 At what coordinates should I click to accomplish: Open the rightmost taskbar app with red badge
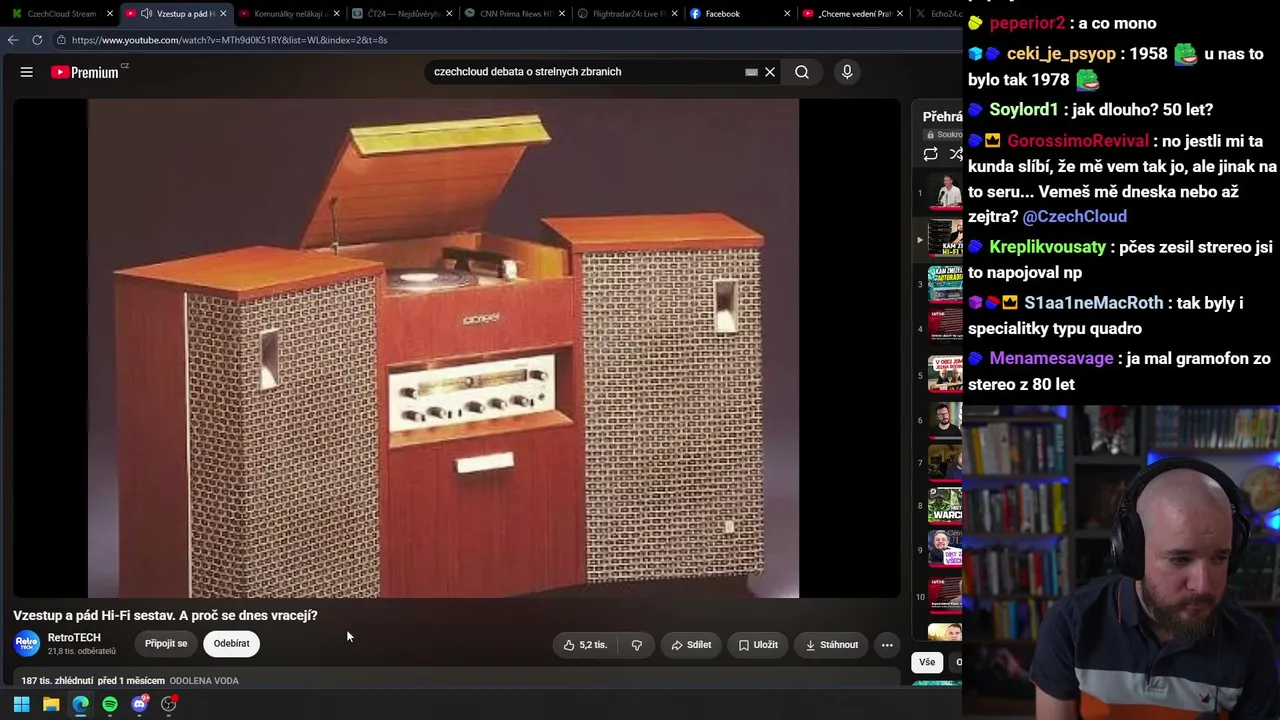[169, 704]
